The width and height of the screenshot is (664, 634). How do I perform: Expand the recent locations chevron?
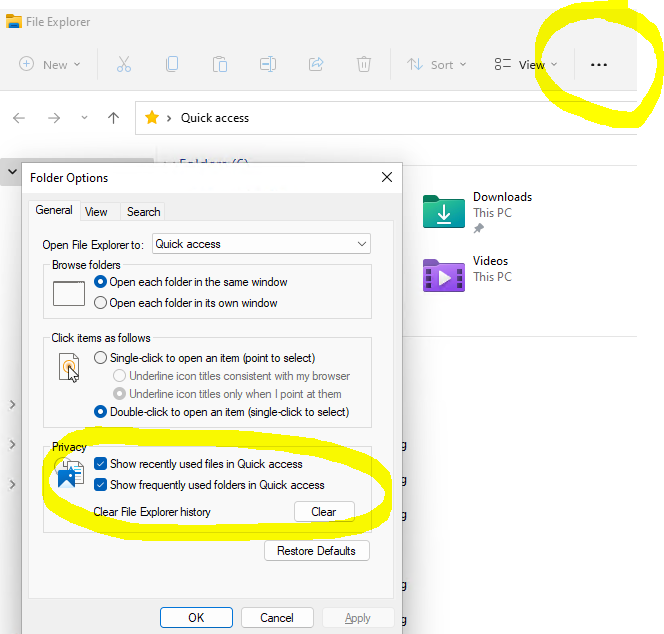click(x=84, y=118)
